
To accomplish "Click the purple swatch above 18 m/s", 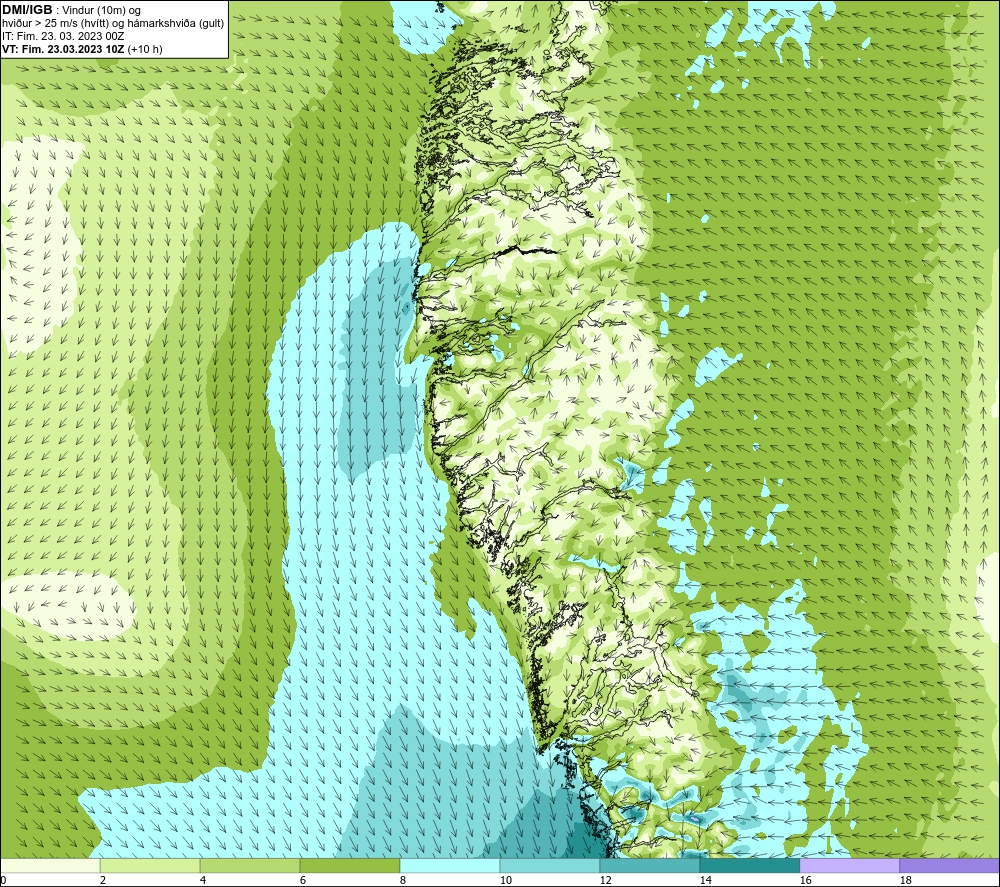I will click(950, 866).
